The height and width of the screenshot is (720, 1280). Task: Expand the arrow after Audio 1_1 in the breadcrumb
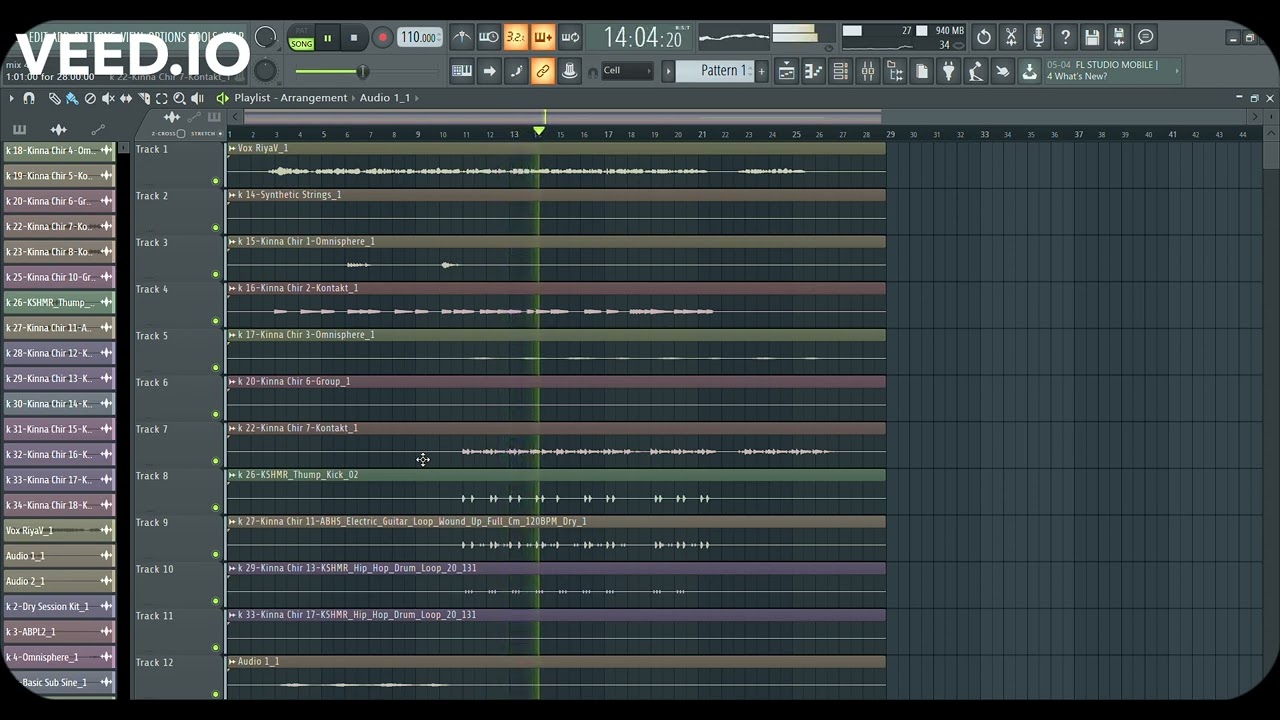point(417,98)
